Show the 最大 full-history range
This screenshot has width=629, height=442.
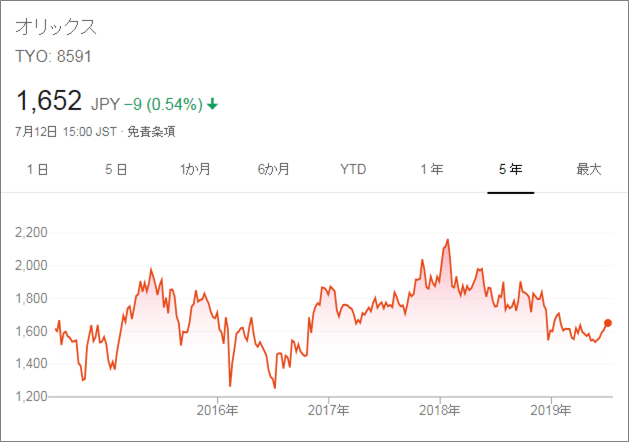click(589, 169)
